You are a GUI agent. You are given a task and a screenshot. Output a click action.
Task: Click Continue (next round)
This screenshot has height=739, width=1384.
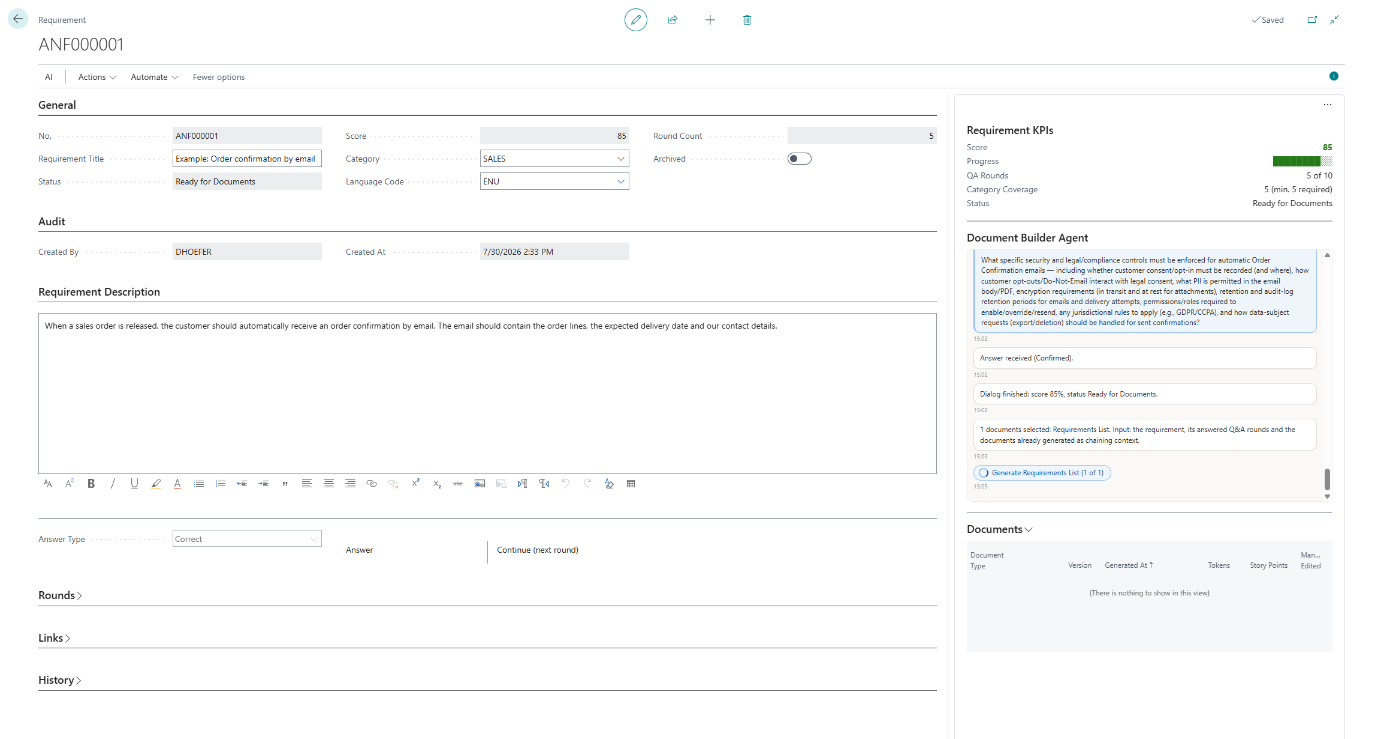tap(538, 550)
